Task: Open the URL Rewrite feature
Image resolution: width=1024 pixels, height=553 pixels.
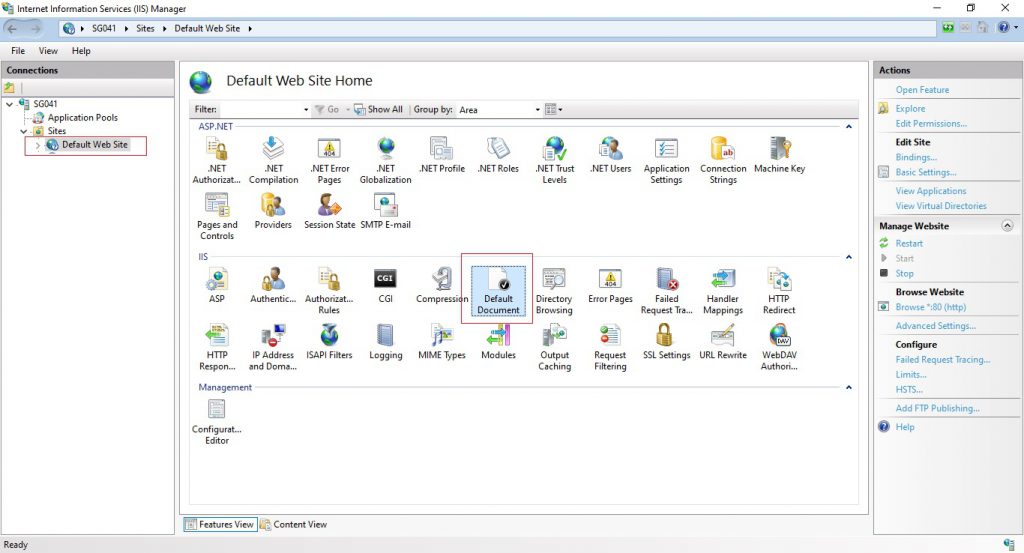Action: pyautogui.click(x=723, y=342)
